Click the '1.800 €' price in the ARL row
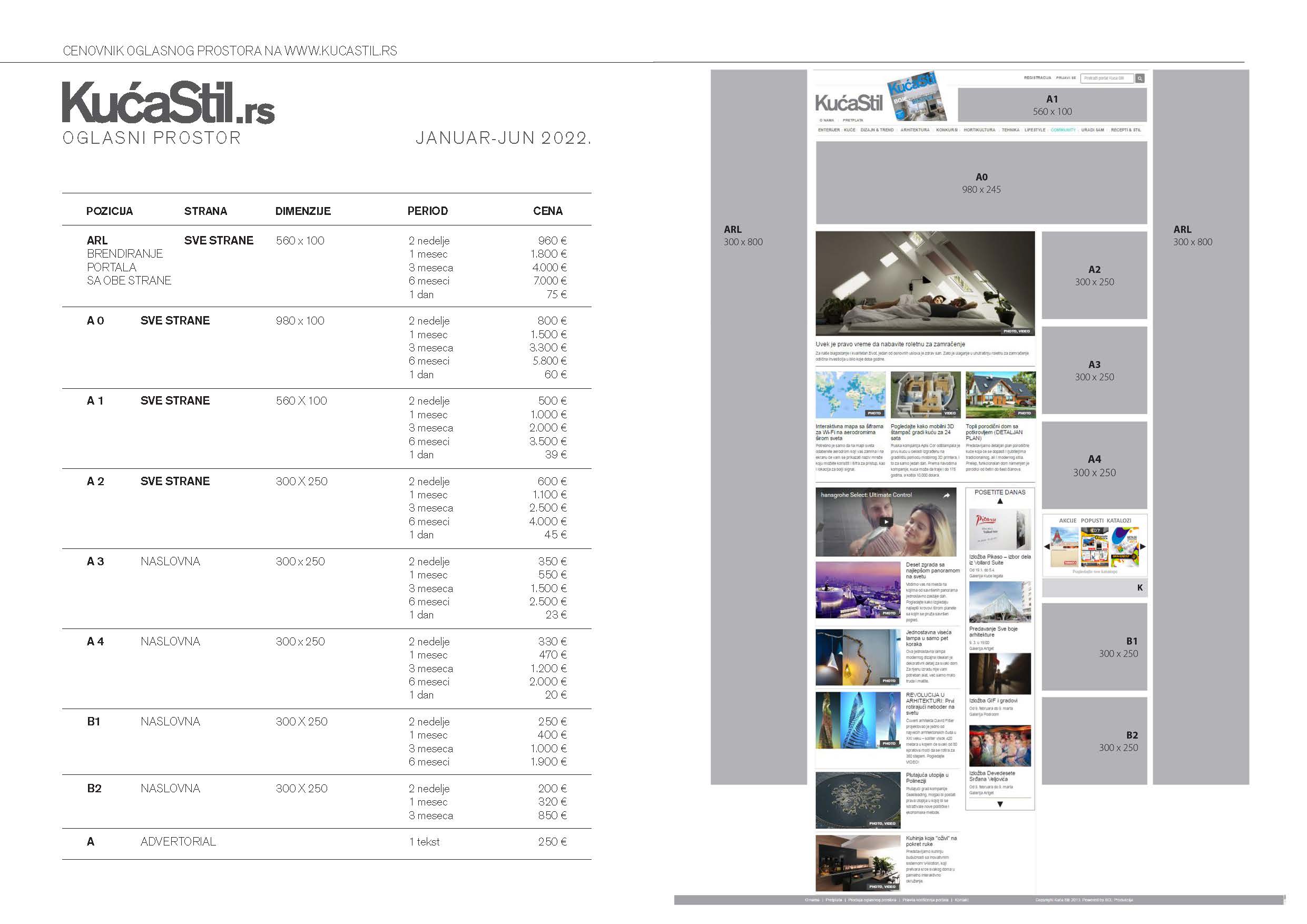1307x924 pixels. 548,254
